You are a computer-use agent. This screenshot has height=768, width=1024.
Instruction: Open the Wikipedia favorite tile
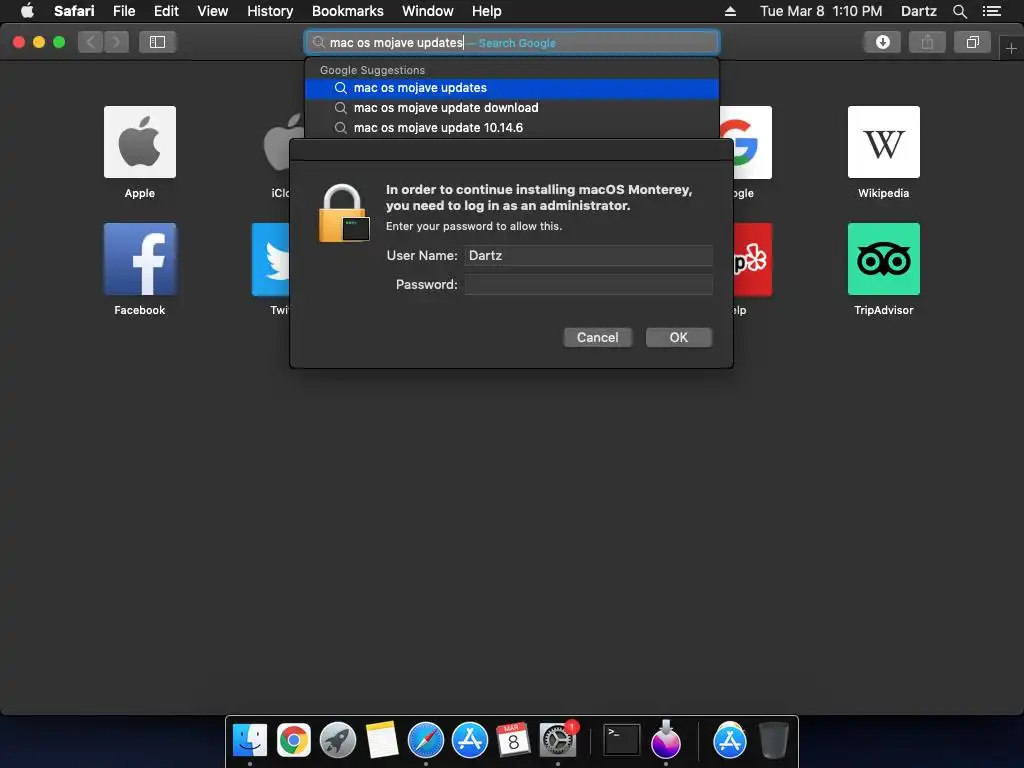tap(884, 142)
